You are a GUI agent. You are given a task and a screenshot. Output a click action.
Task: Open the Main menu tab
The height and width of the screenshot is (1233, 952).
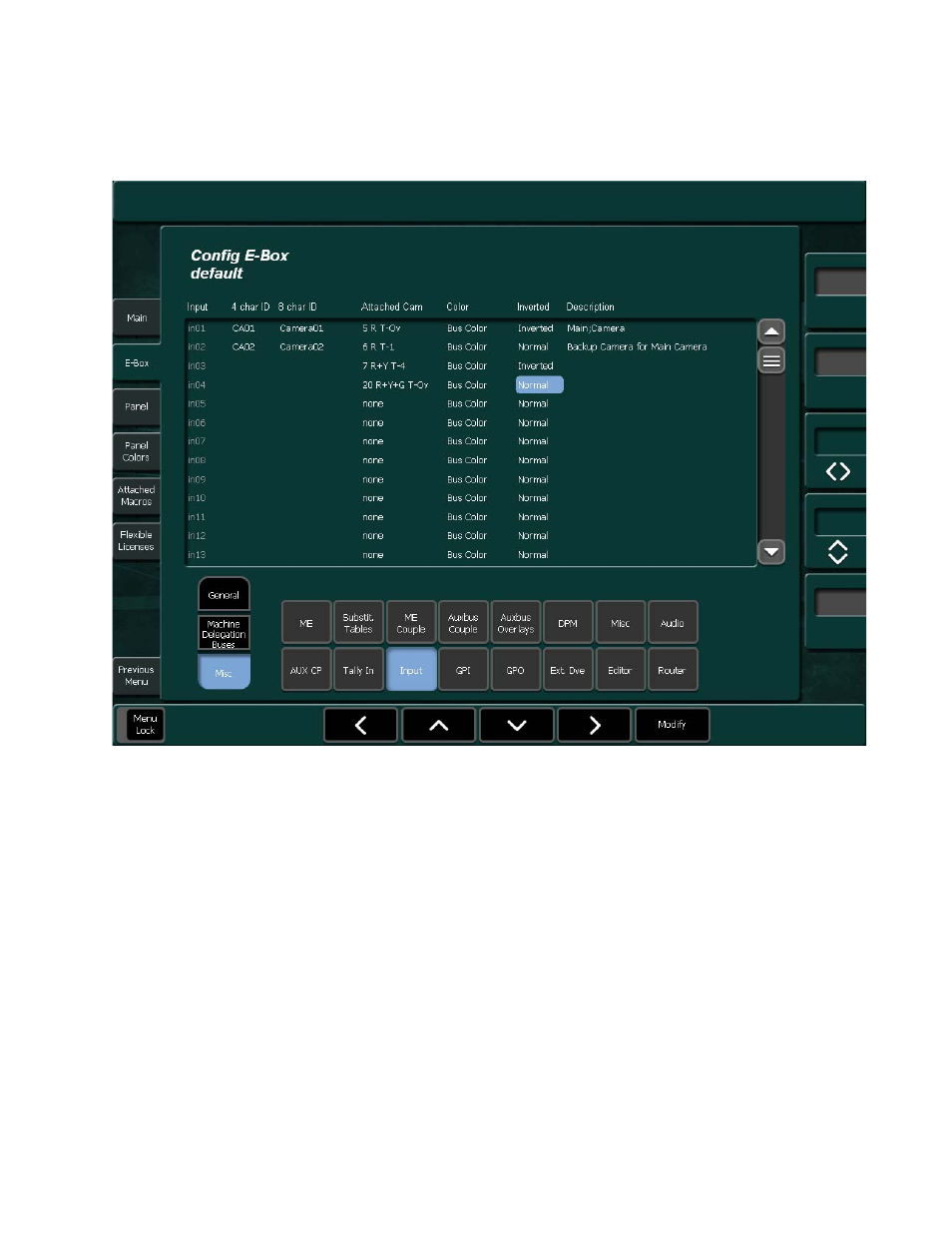(137, 318)
